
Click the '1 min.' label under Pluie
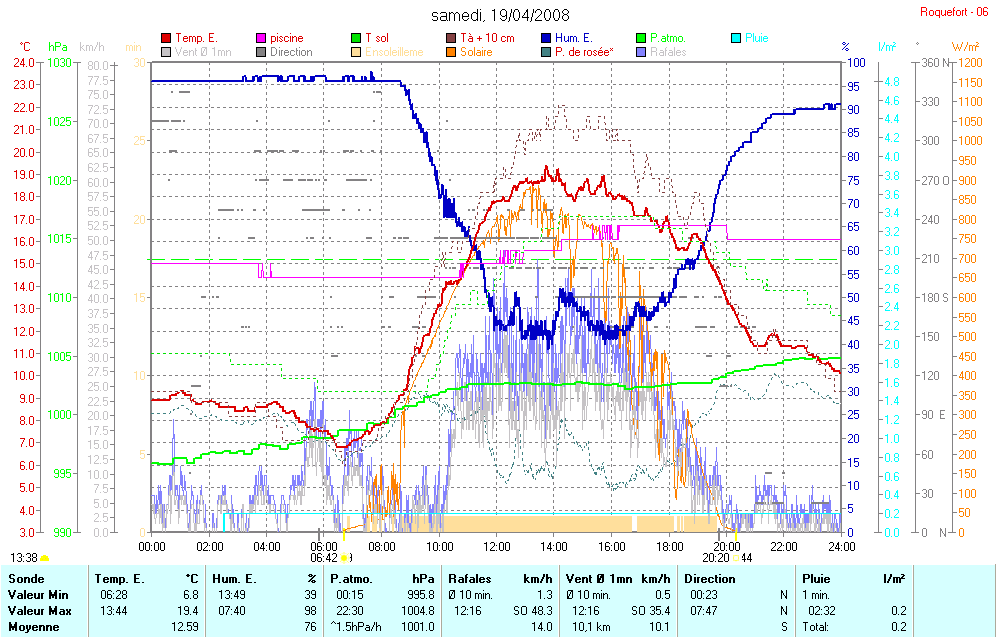coord(816,595)
